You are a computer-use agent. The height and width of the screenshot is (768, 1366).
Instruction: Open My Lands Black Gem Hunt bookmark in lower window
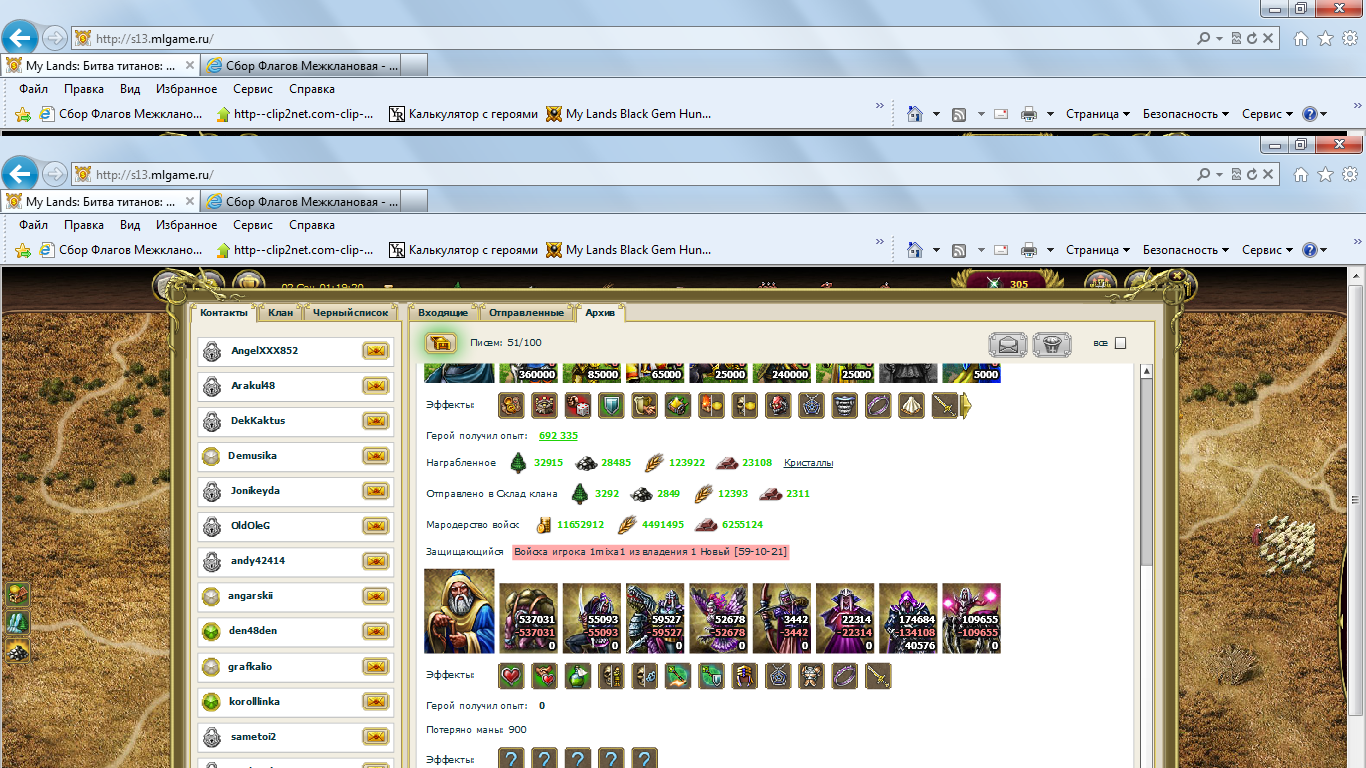click(x=629, y=250)
